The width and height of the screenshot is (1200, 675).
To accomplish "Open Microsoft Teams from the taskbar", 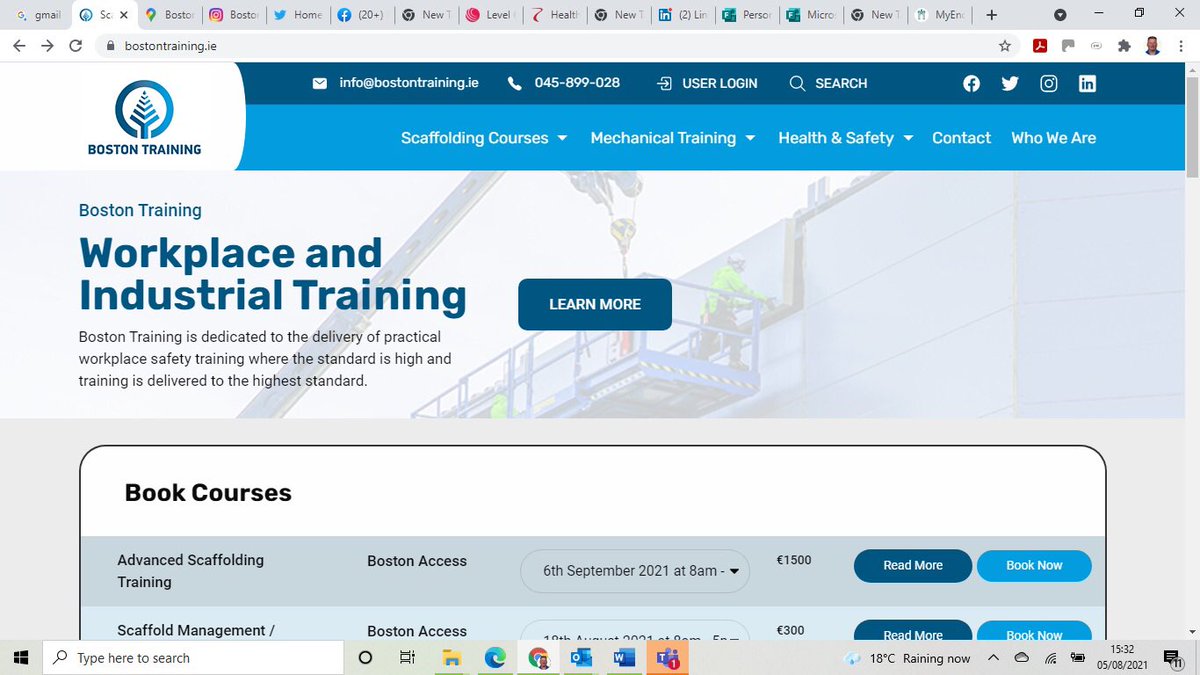I will [668, 658].
